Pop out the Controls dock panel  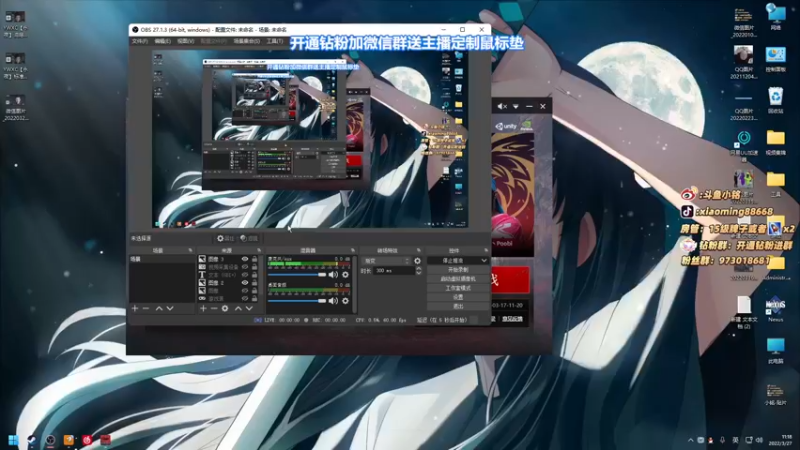coord(486,251)
